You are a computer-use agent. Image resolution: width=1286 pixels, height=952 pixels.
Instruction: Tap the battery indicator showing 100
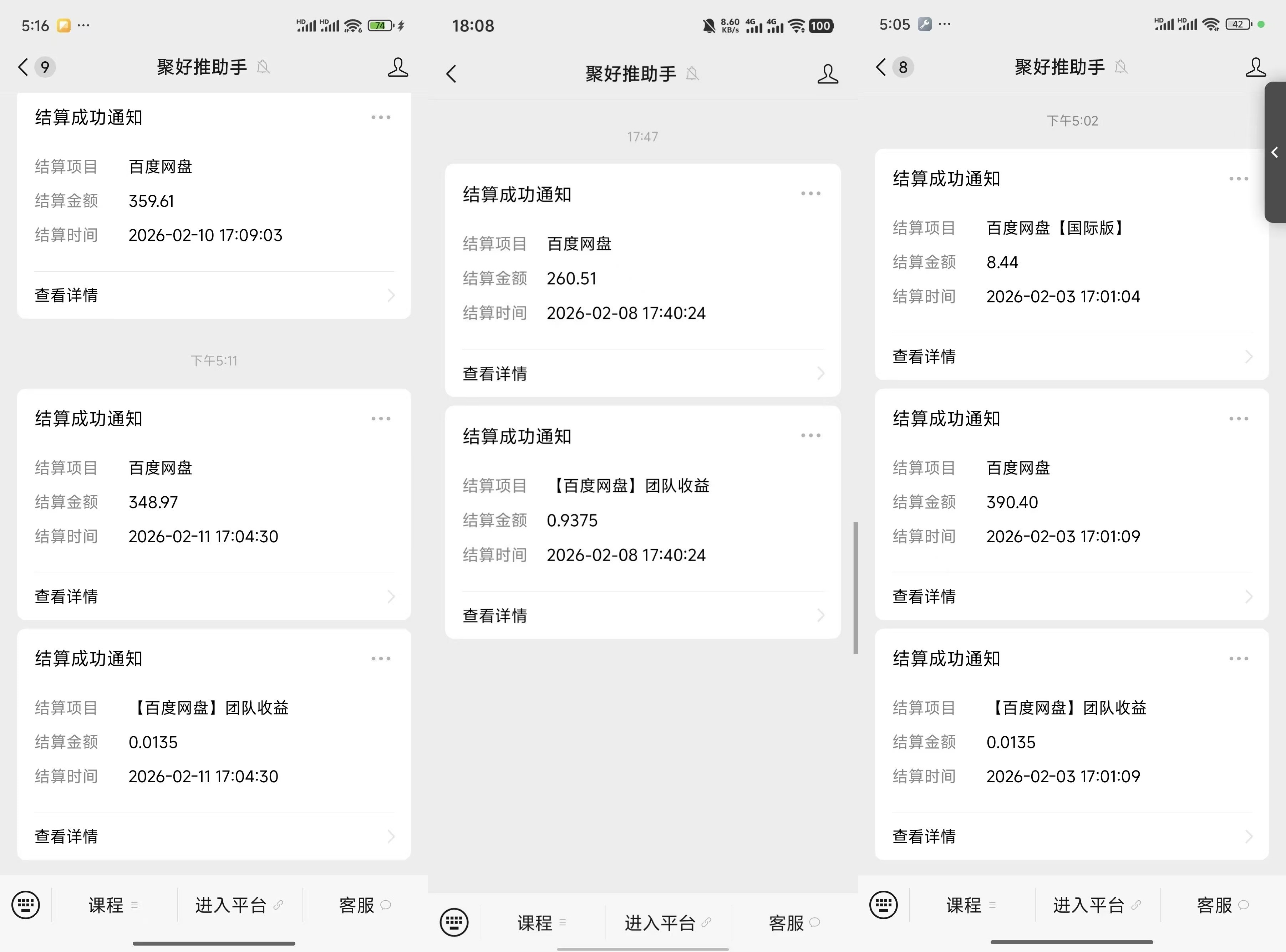[x=821, y=25]
